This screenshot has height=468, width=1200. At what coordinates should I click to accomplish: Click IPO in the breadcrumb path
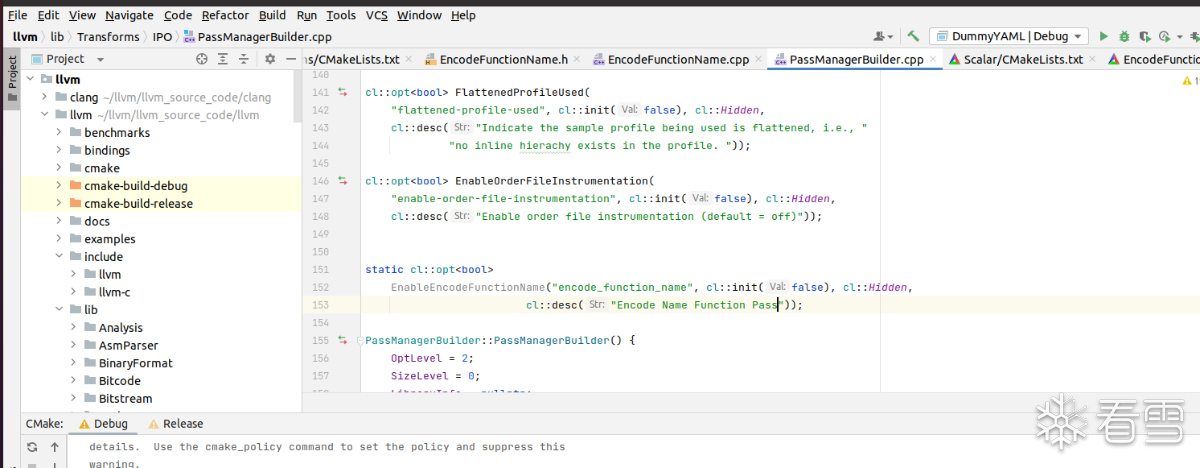click(x=162, y=37)
